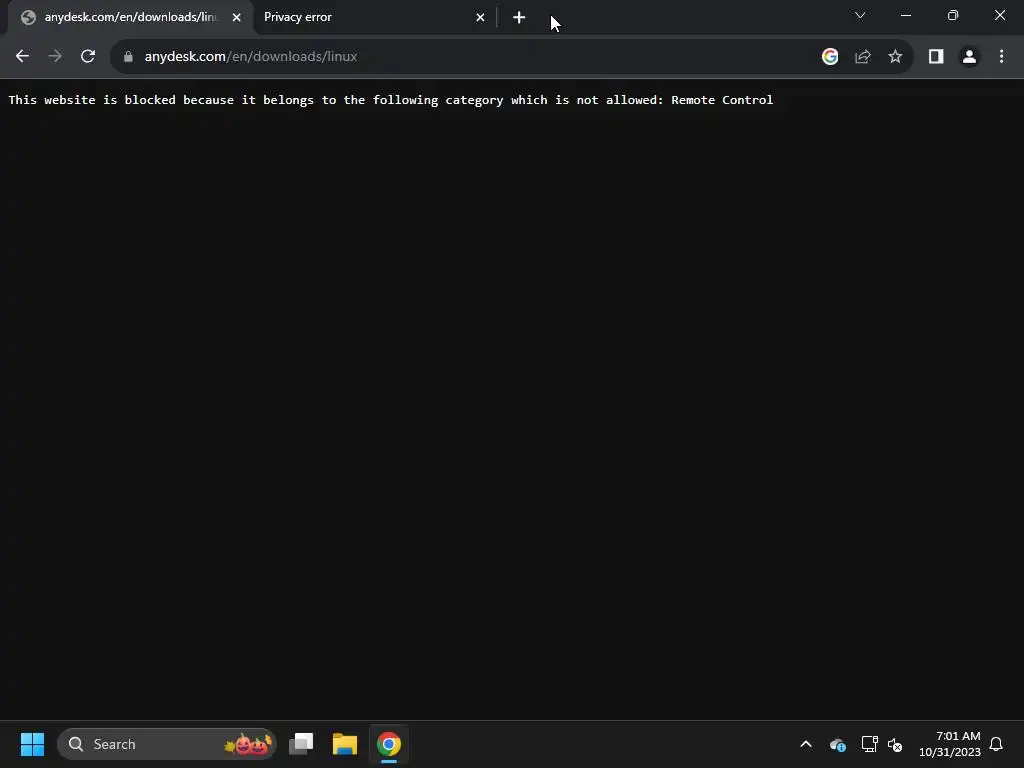Open a new browser tab
Viewport: 1024px width, 768px height.
tap(519, 18)
